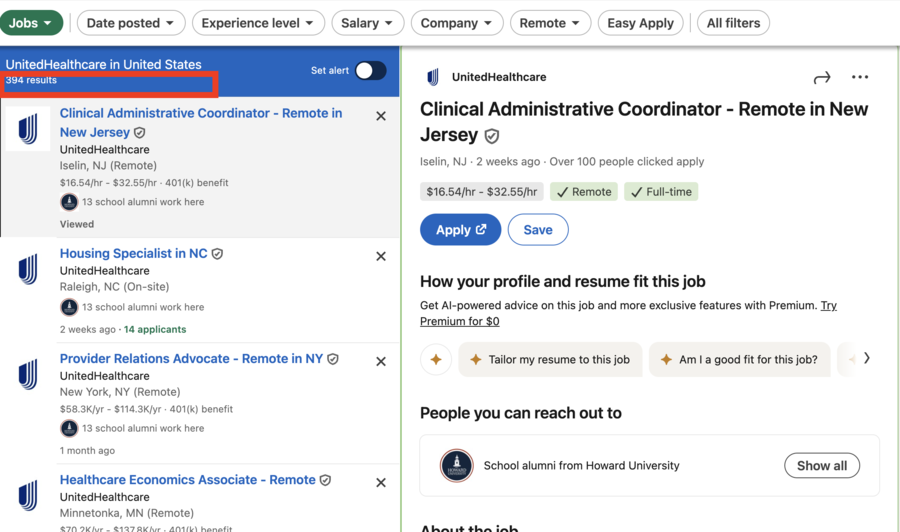Click alumni icon on Housing Specialist card
Viewport: 900px width, 532px height.
69,307
